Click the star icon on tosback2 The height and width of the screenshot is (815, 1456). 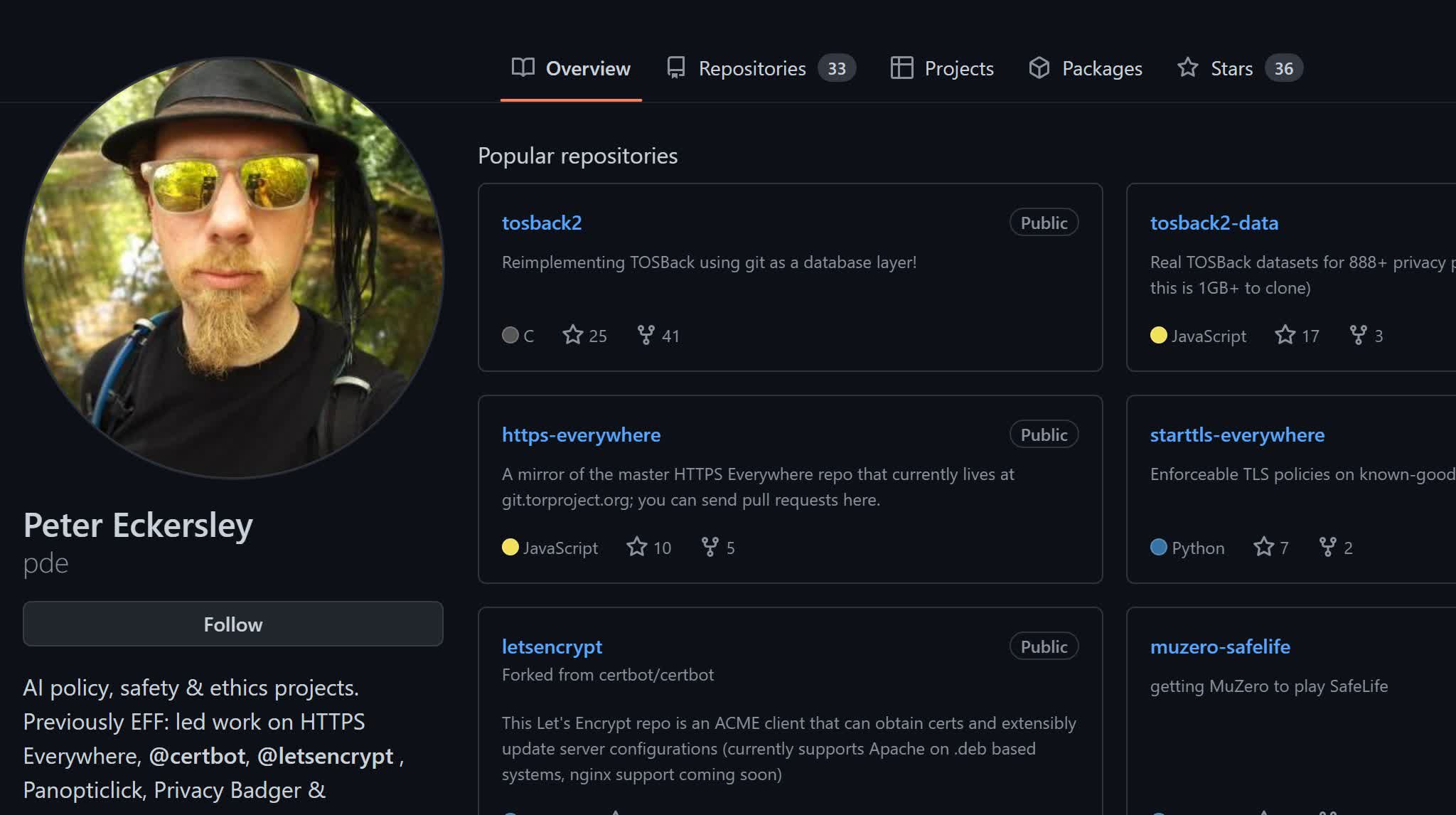pos(572,335)
